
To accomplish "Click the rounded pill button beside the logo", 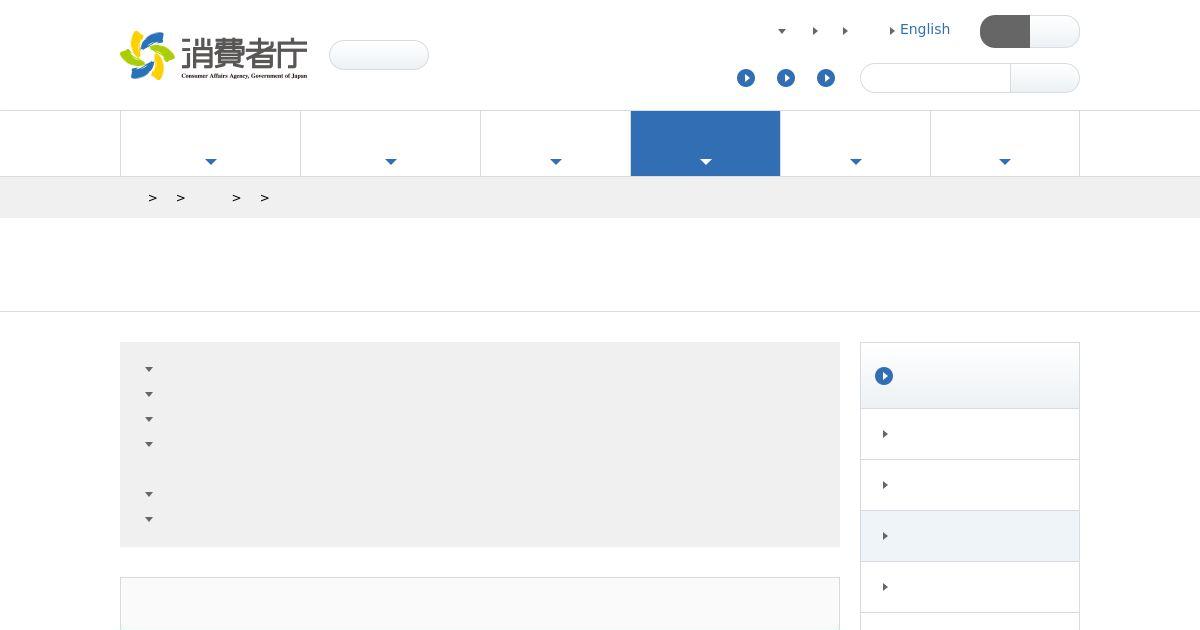I will point(379,55).
